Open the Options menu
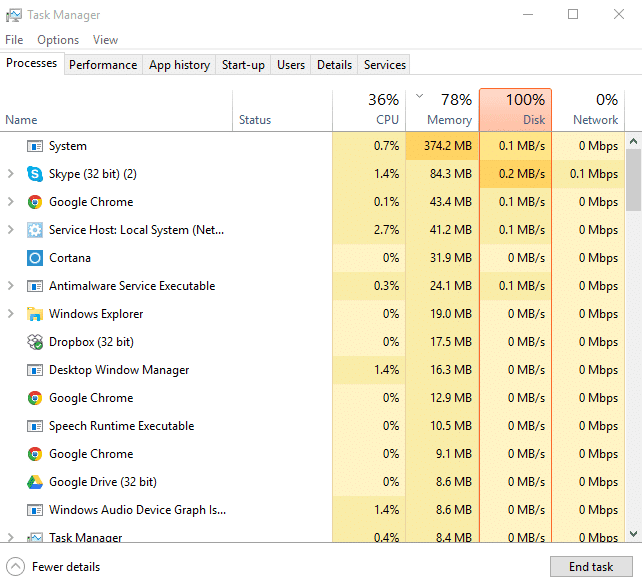 pos(58,40)
